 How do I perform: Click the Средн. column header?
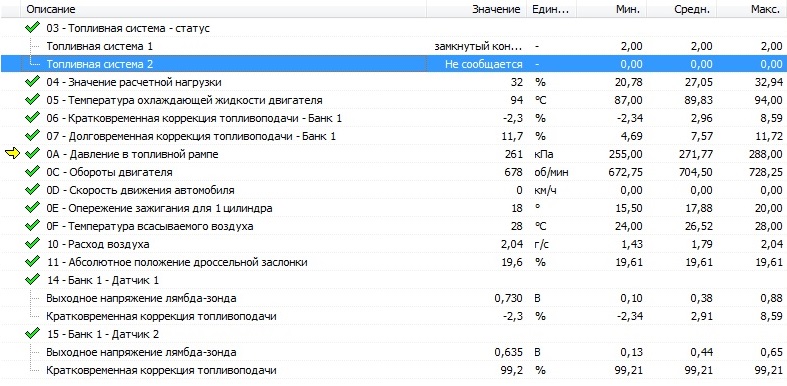pyautogui.click(x=682, y=9)
